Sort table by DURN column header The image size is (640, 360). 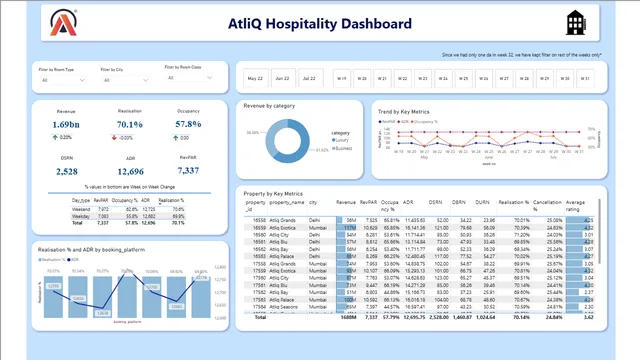click(x=482, y=202)
